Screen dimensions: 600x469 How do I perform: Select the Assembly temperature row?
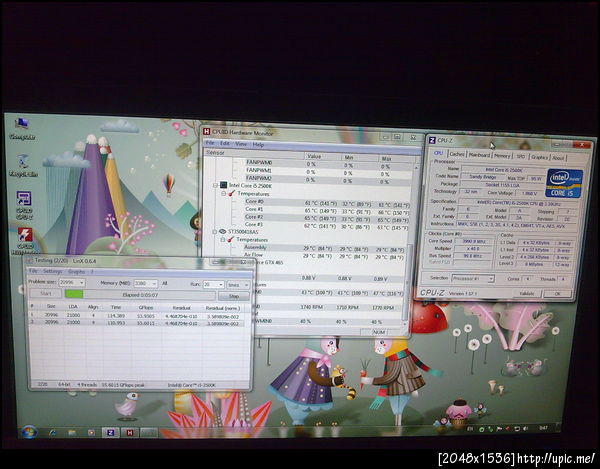tap(324, 248)
